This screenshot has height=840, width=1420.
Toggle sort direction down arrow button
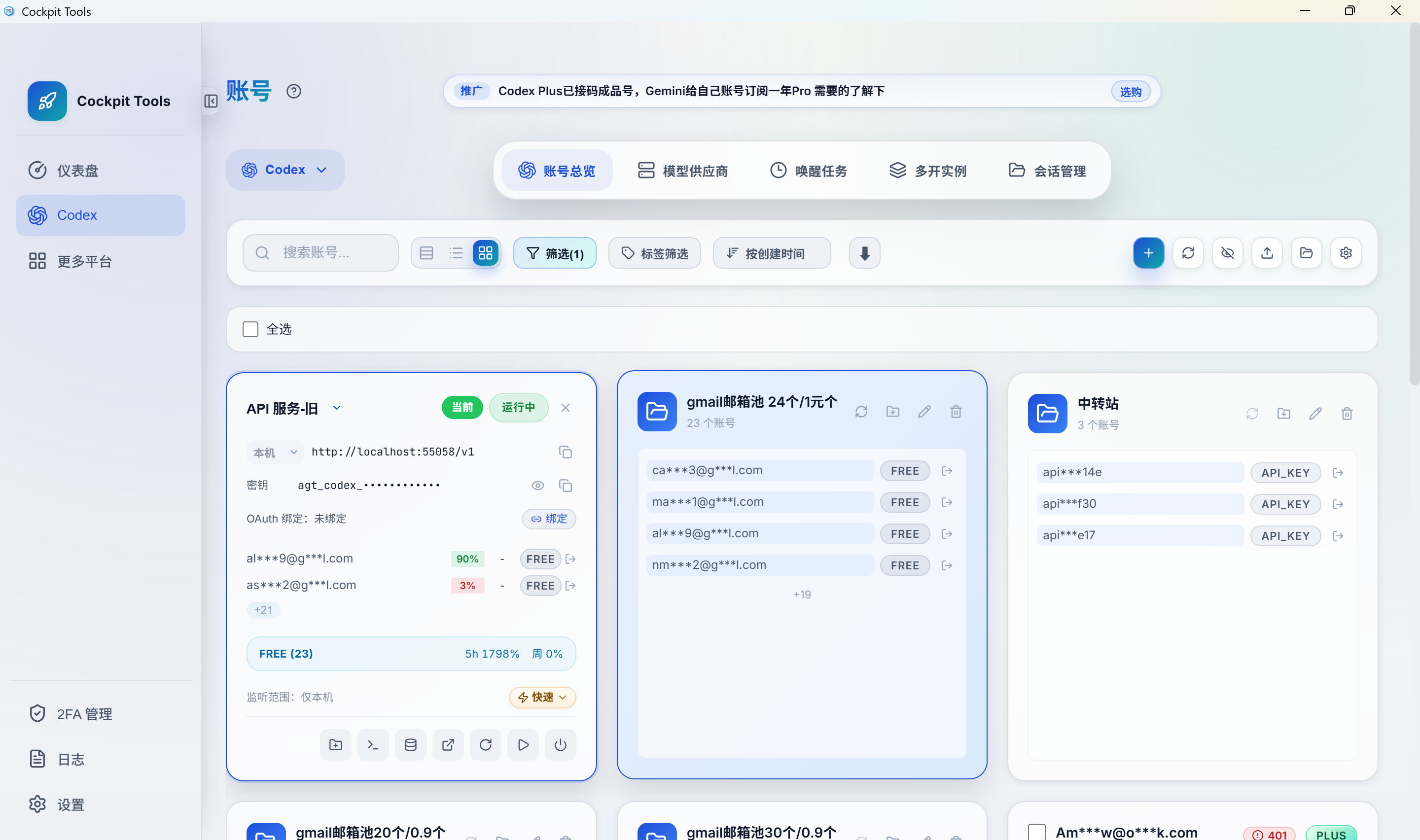tap(864, 253)
